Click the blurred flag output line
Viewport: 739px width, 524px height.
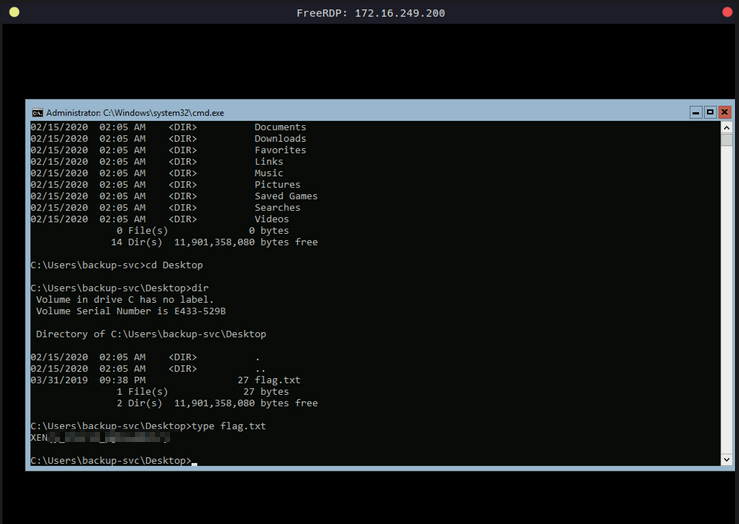click(100, 438)
